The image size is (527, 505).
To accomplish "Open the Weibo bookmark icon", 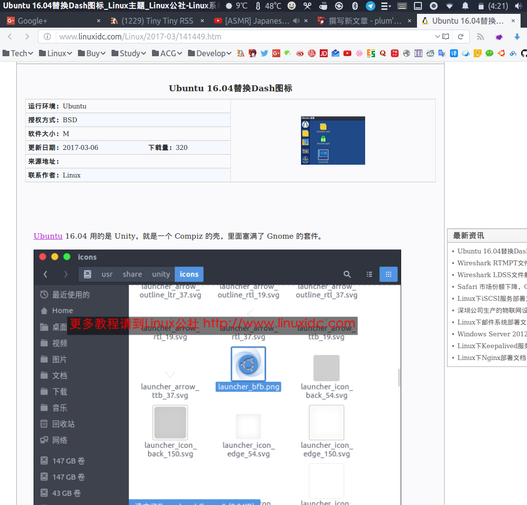I will (300, 53).
